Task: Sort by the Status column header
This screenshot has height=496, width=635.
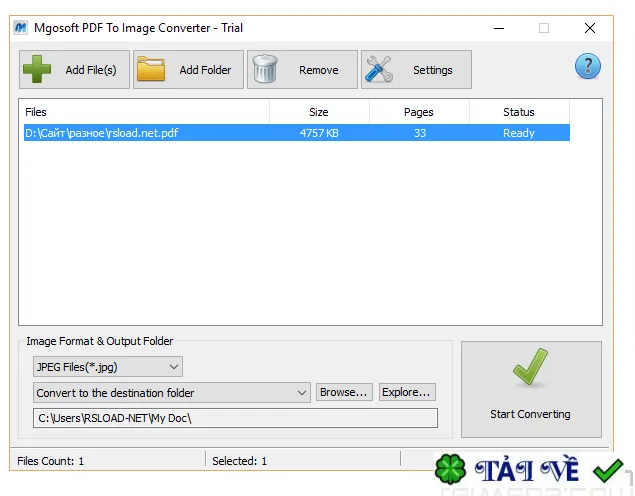Action: click(519, 112)
